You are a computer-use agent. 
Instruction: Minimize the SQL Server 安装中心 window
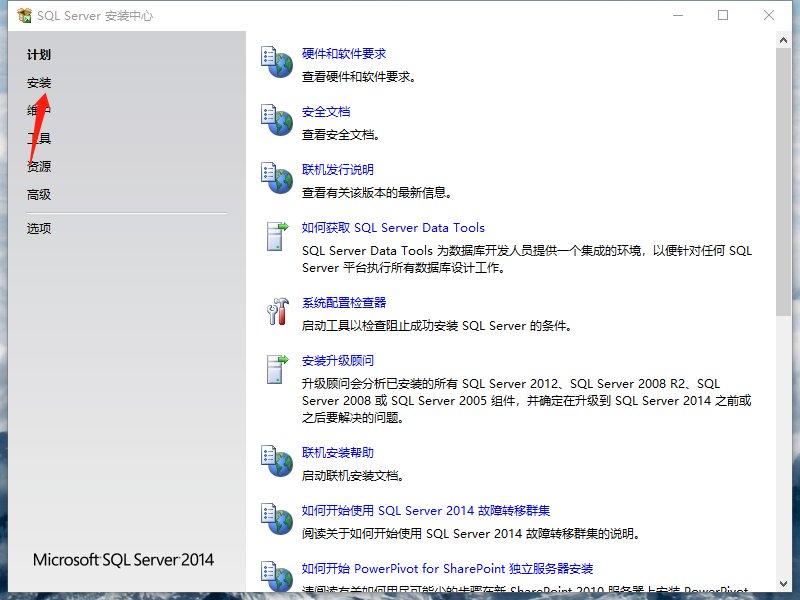(678, 15)
